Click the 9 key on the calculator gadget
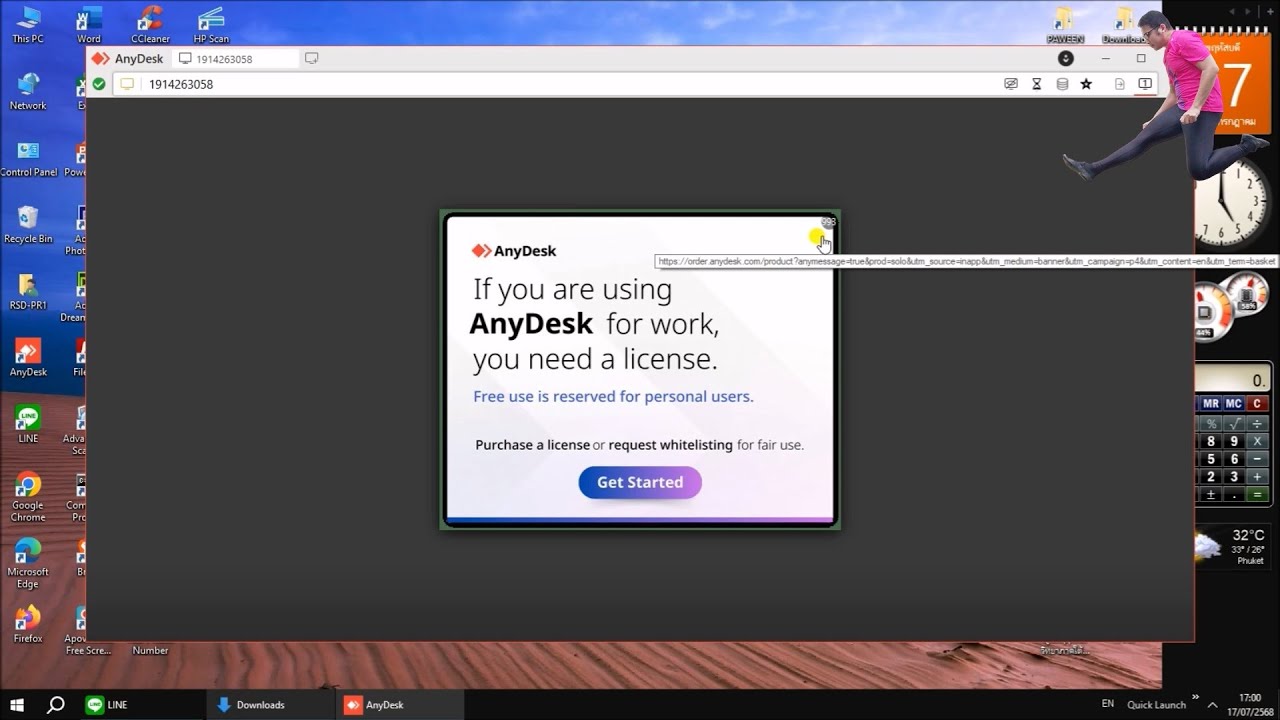This screenshot has height=720, width=1280. (1234, 441)
